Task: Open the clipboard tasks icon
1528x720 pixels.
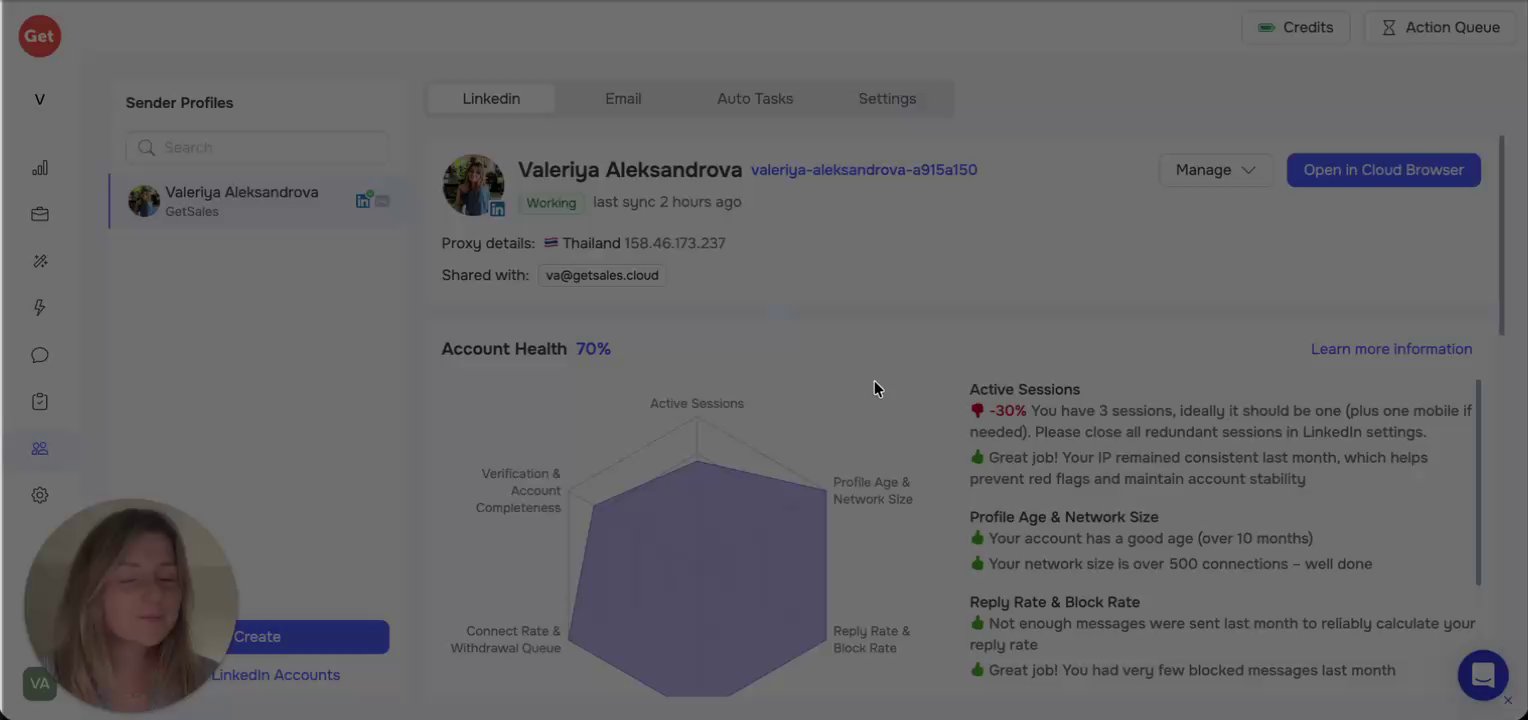Action: (40, 402)
